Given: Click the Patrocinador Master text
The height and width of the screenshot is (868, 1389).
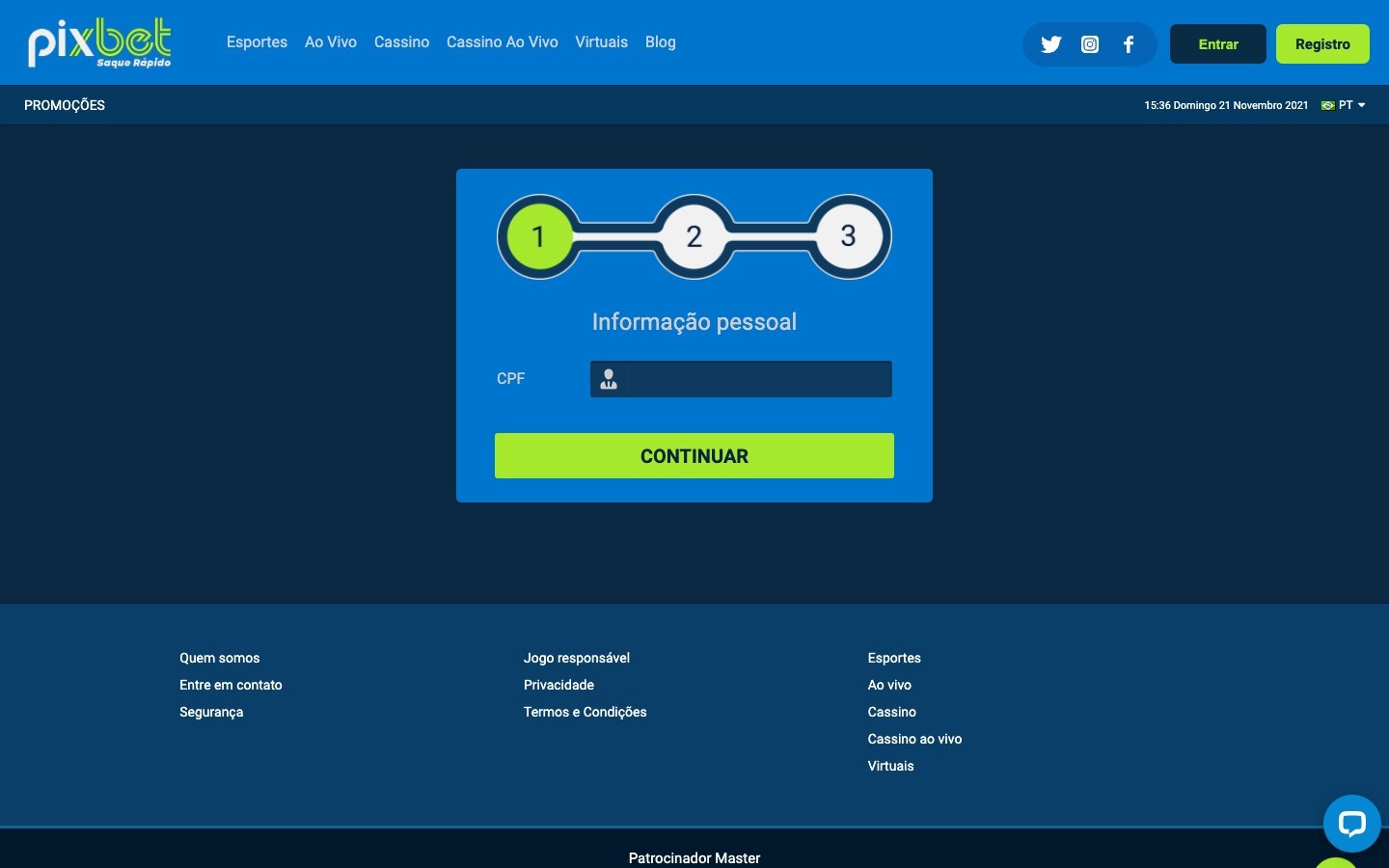Looking at the screenshot, I should click(x=694, y=858).
